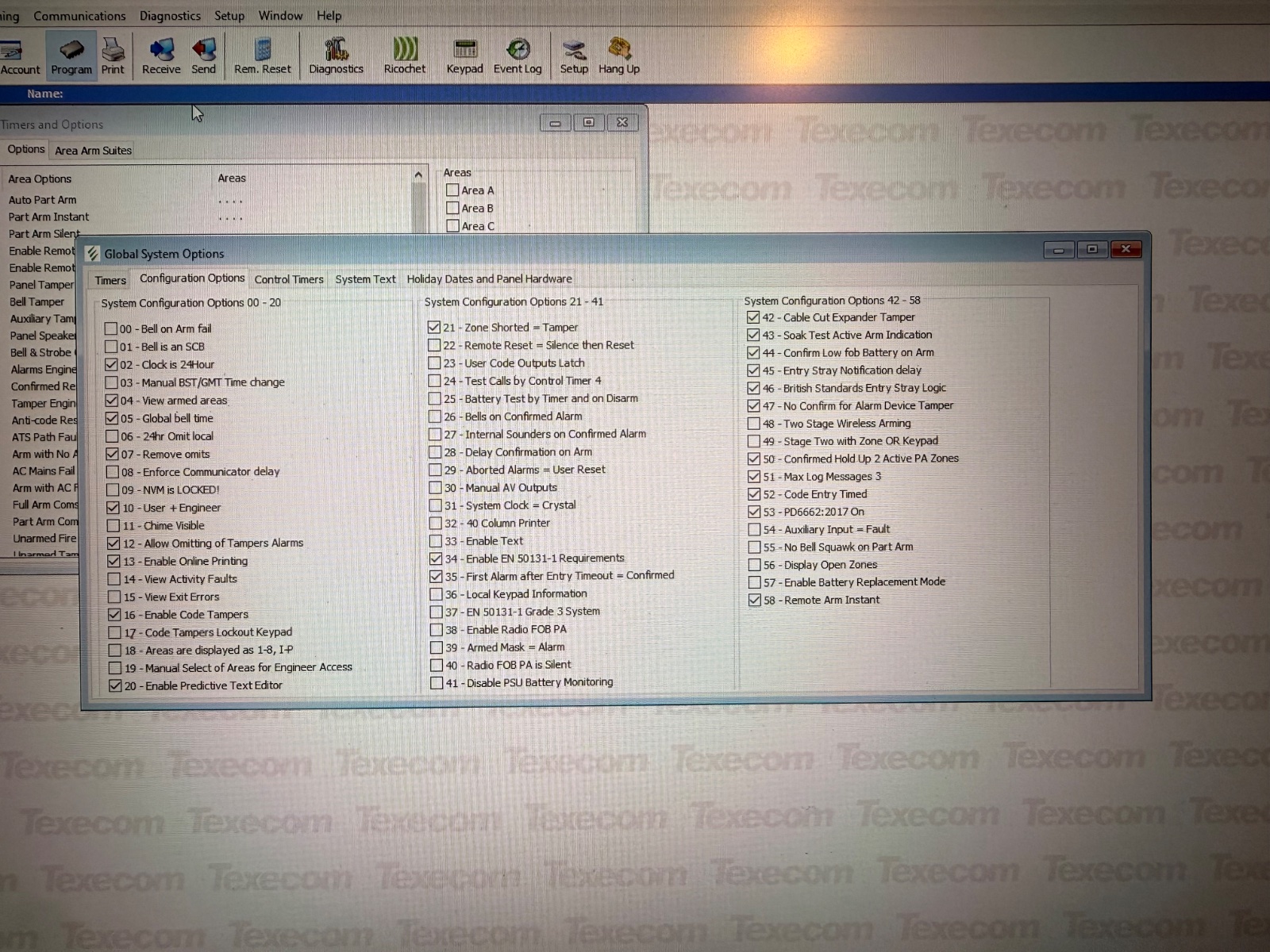Click the Program toolbar icon
This screenshot has width=1270, height=952.
tap(71, 56)
